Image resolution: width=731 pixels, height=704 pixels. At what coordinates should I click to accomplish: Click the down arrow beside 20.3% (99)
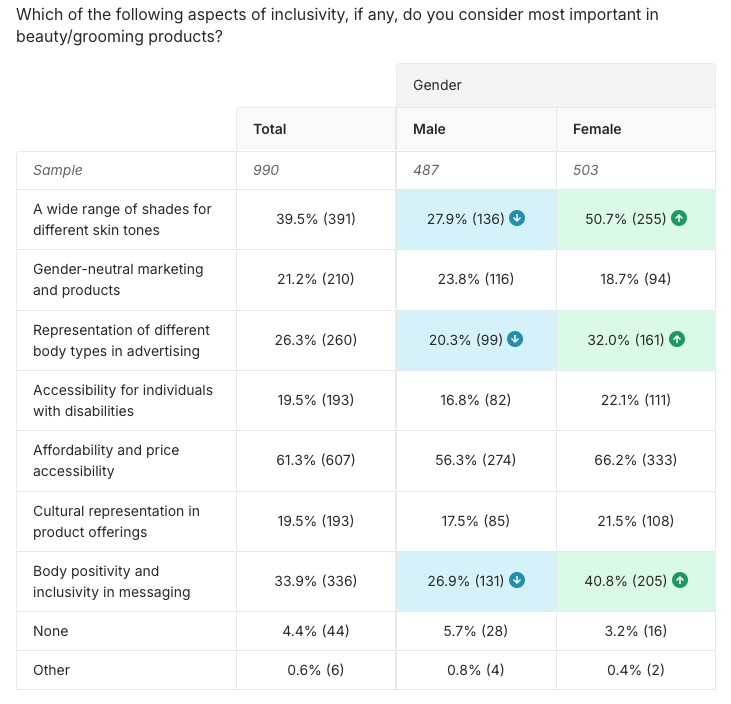tap(515, 340)
